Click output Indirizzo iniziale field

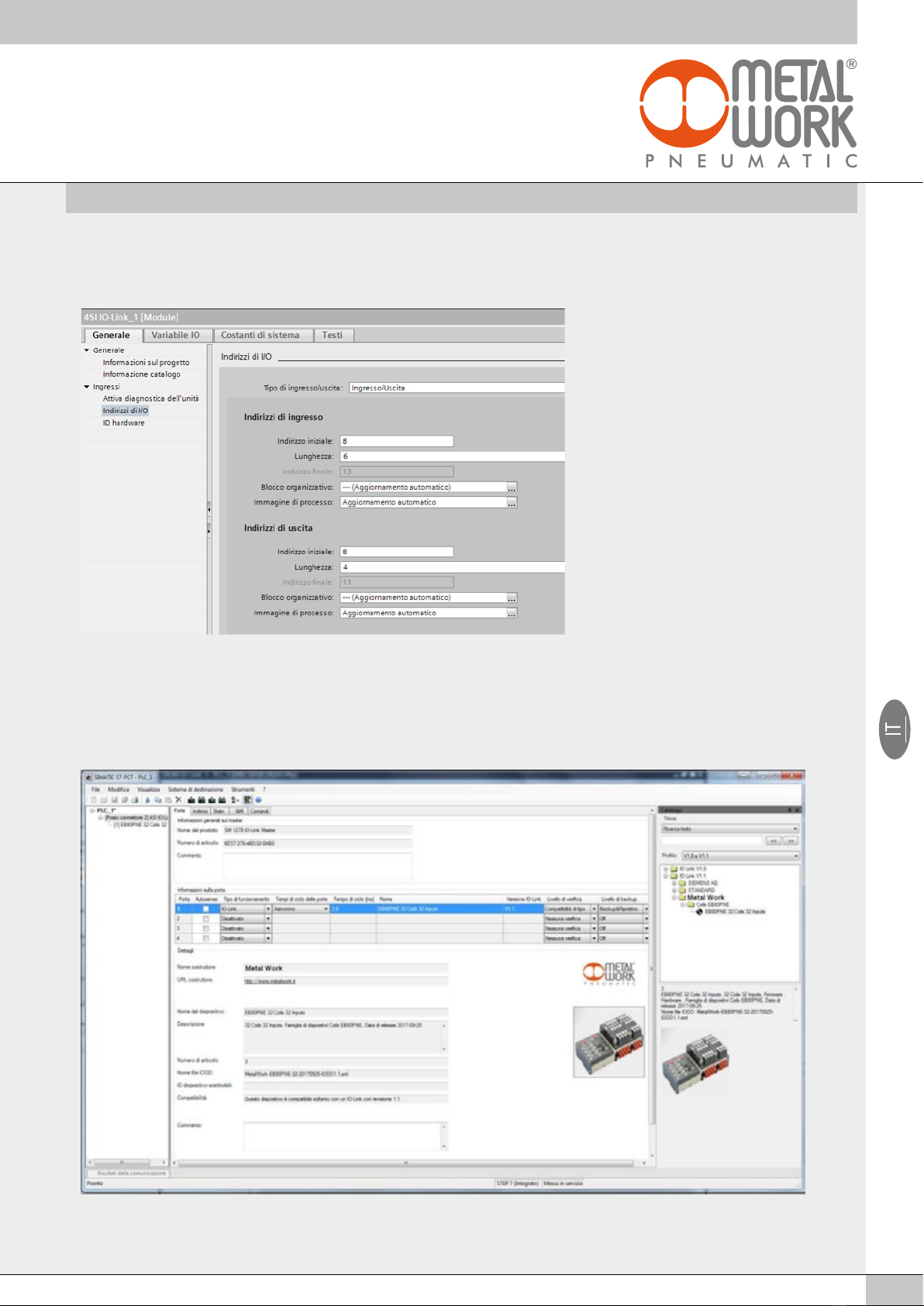coord(397,552)
